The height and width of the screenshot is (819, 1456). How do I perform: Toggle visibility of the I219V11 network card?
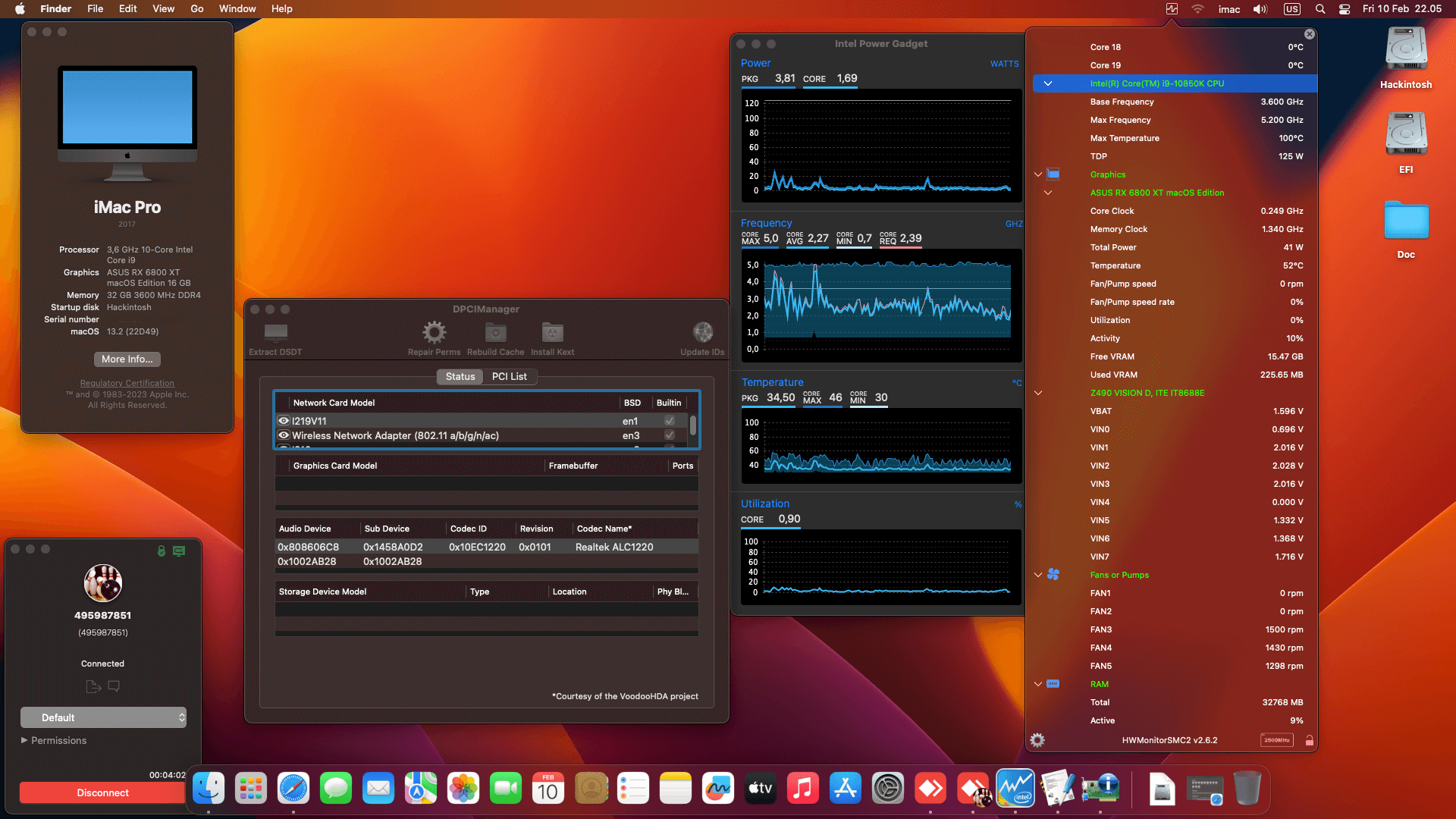[x=284, y=420]
